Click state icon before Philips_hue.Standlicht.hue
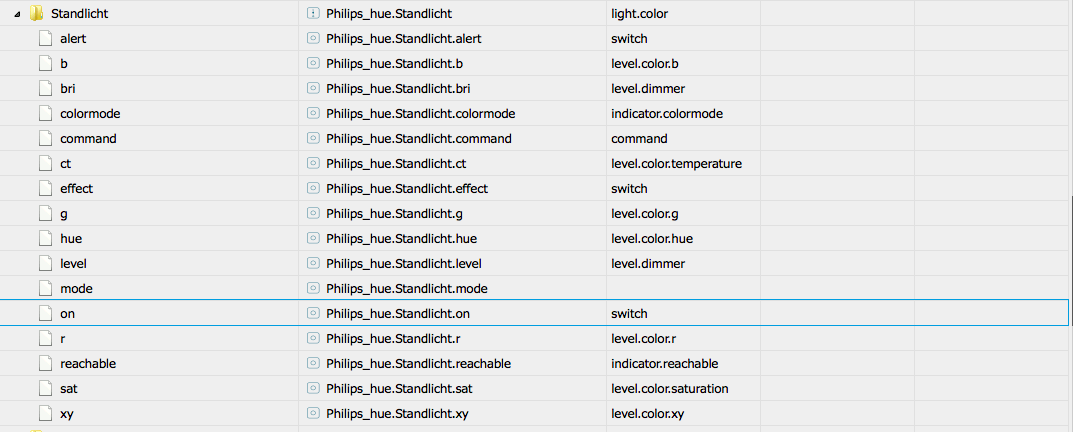The image size is (1073, 432). [x=313, y=238]
